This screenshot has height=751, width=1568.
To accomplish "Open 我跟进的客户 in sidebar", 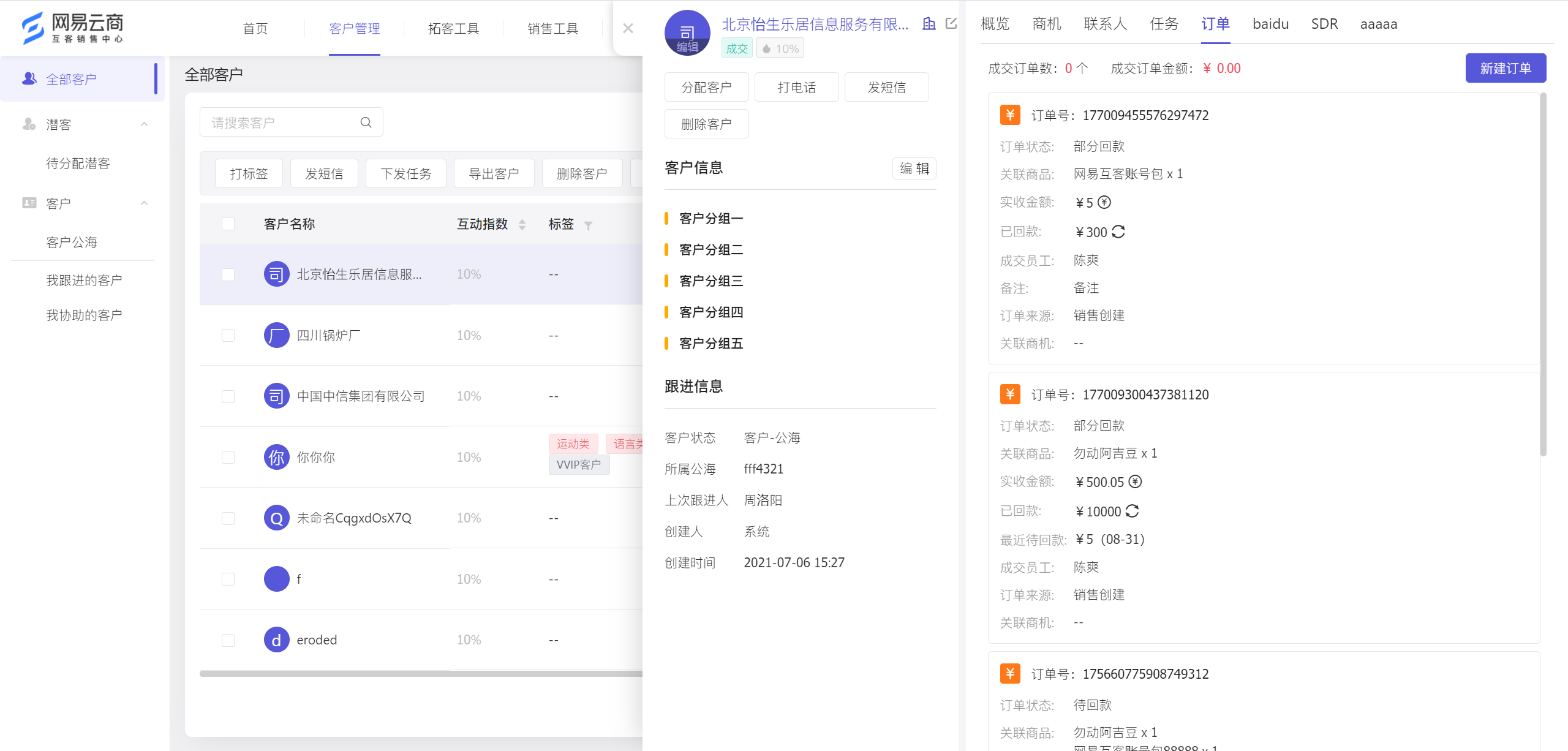I will pyautogui.click(x=84, y=280).
